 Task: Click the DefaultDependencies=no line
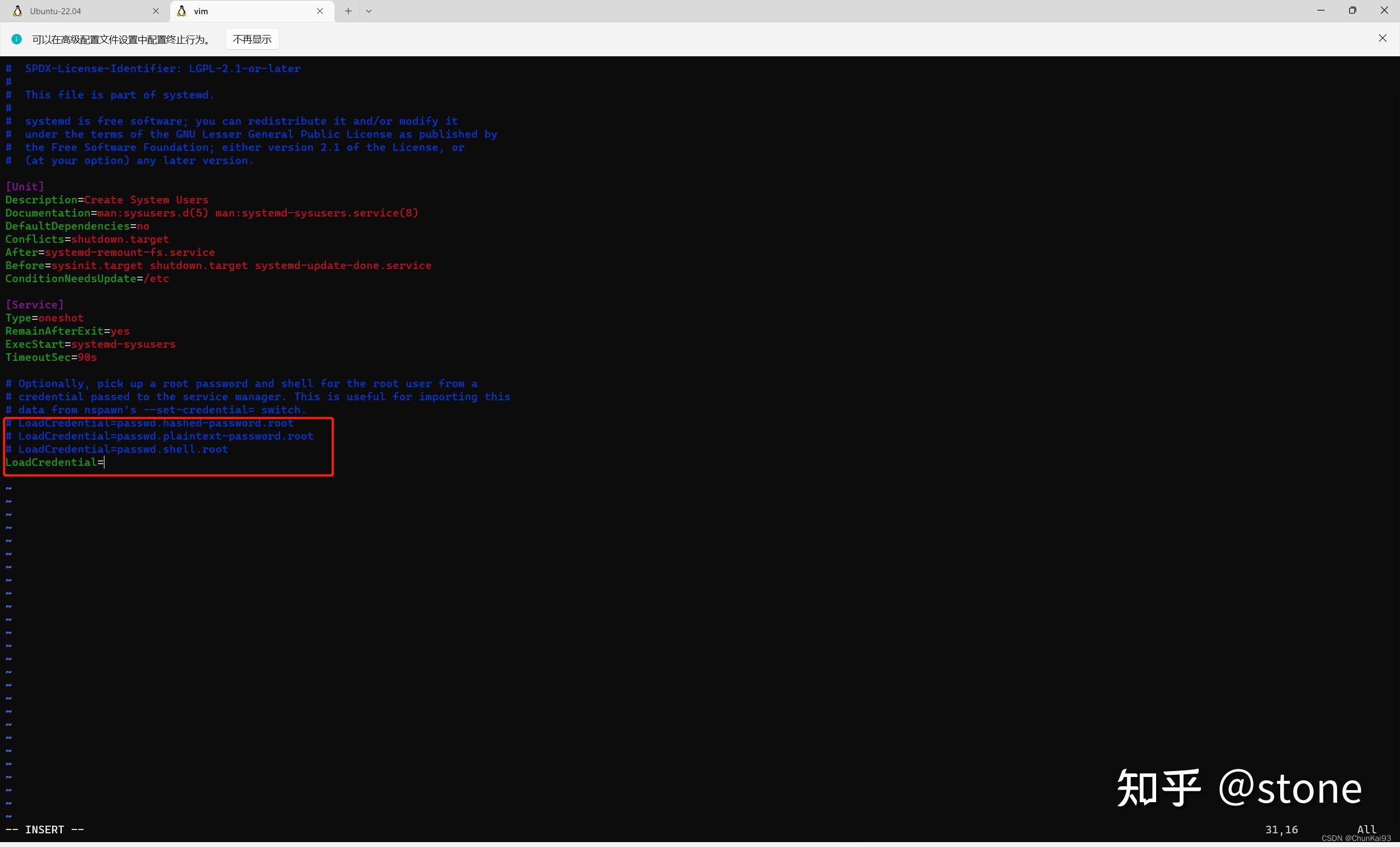coord(77,225)
